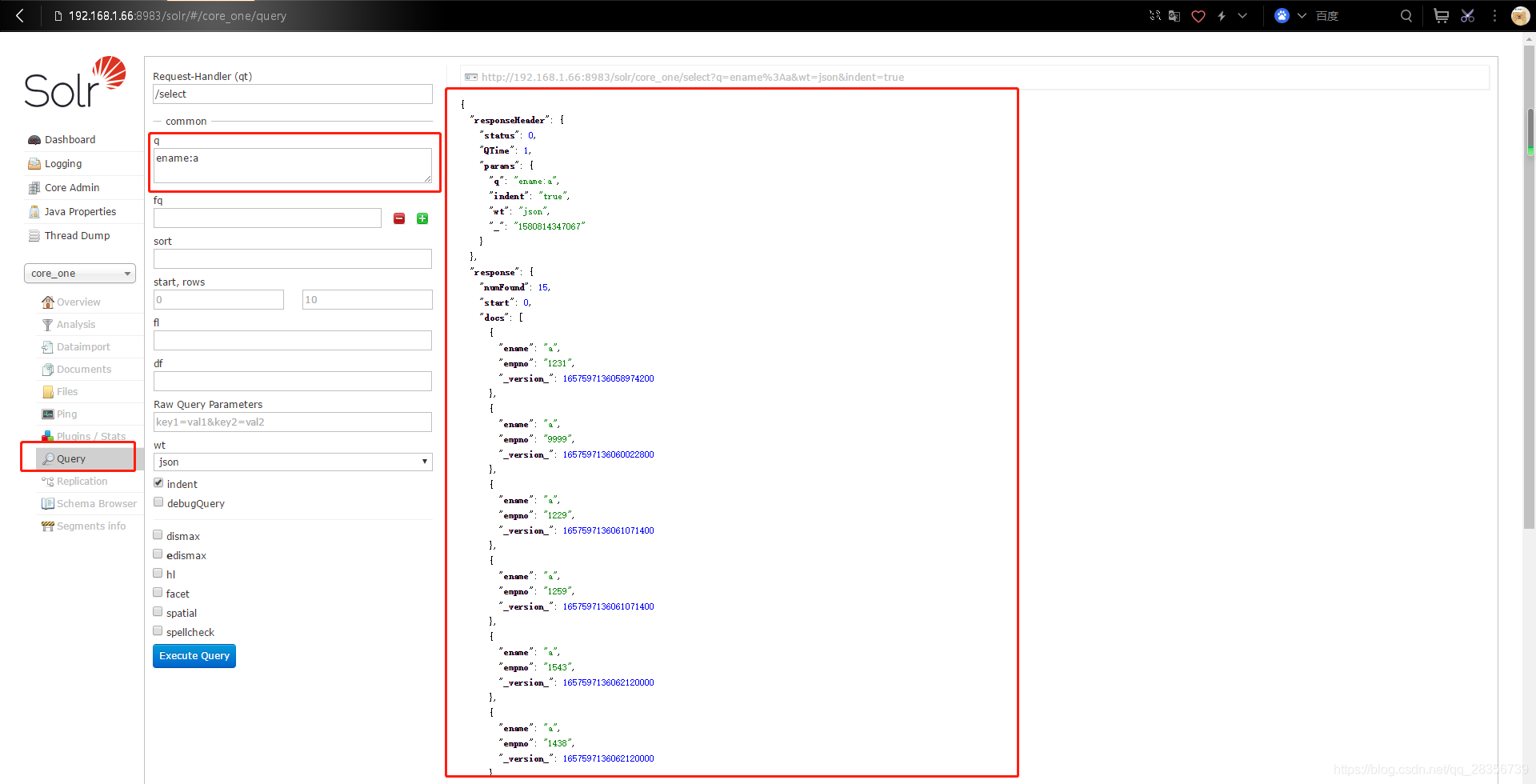Open the select query URL link

click(693, 78)
